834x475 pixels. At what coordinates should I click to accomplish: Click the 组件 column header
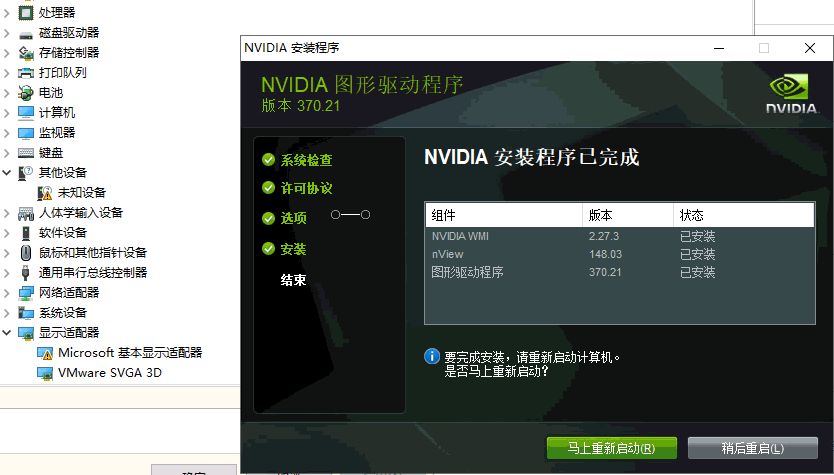pyautogui.click(x=504, y=215)
